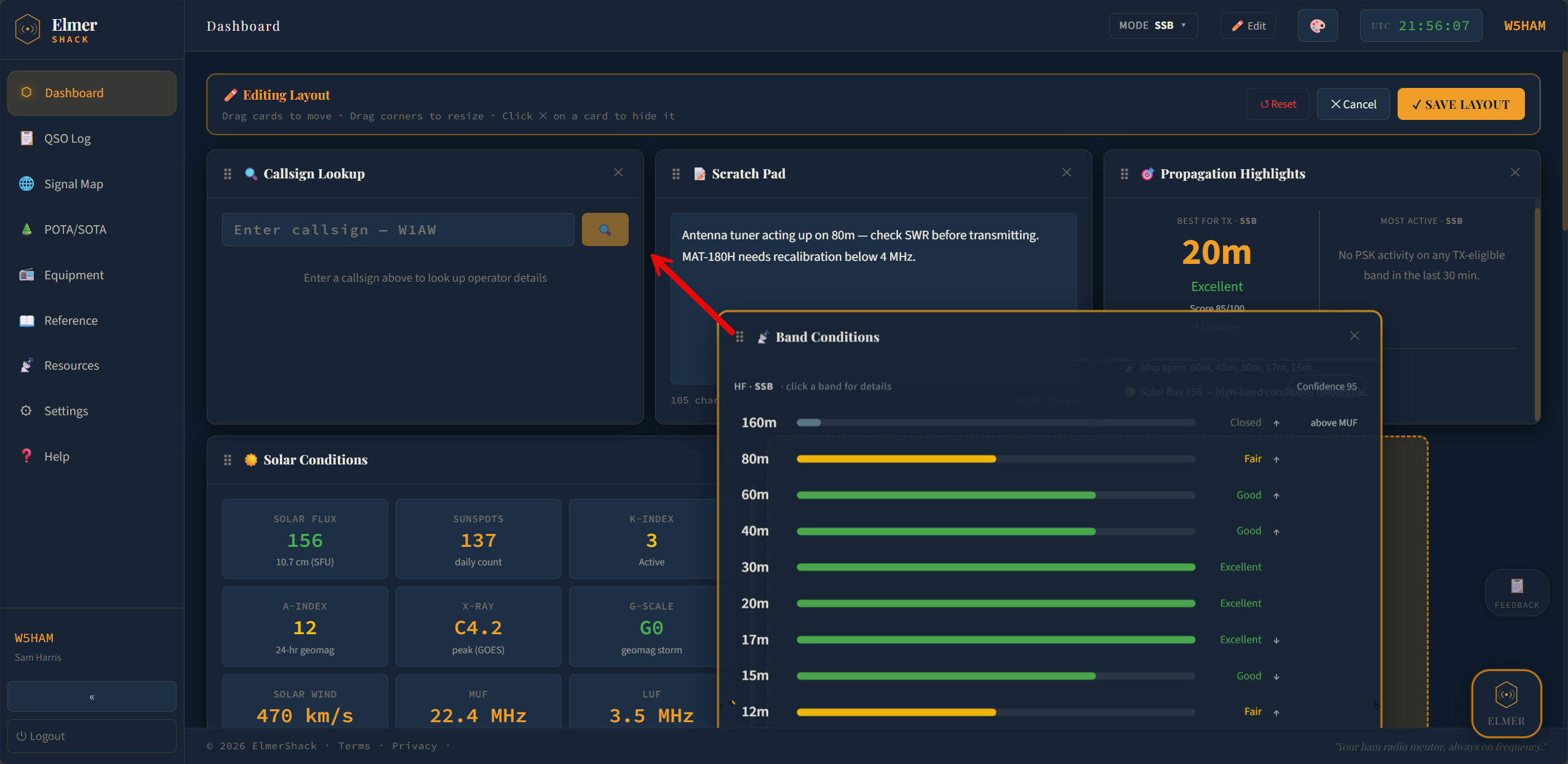This screenshot has height=764, width=1568.
Task: Hide the Scratch Pad card
Action: coord(1067,173)
